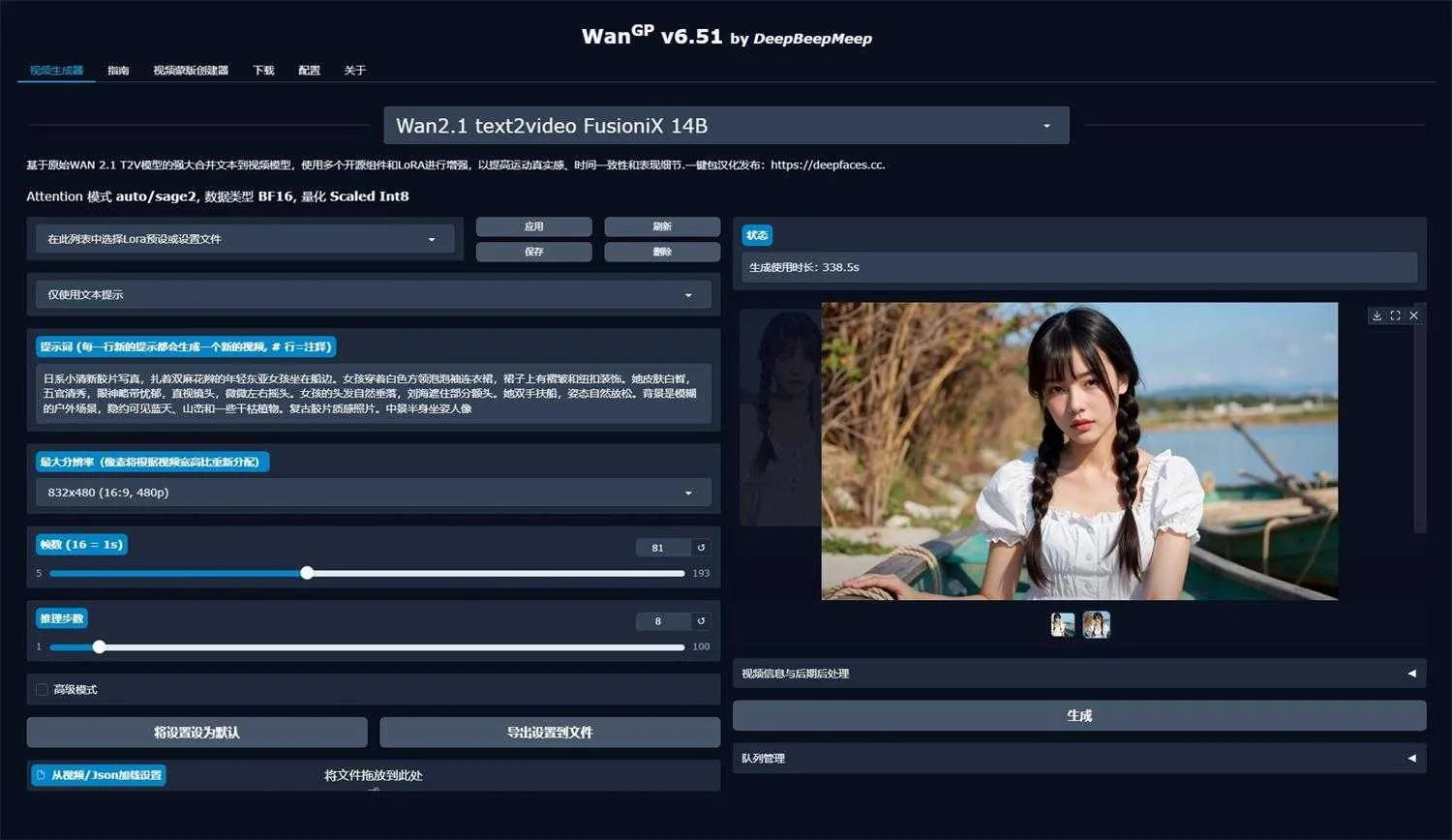
Task: Click the frame count number field showing 81
Action: point(663,548)
